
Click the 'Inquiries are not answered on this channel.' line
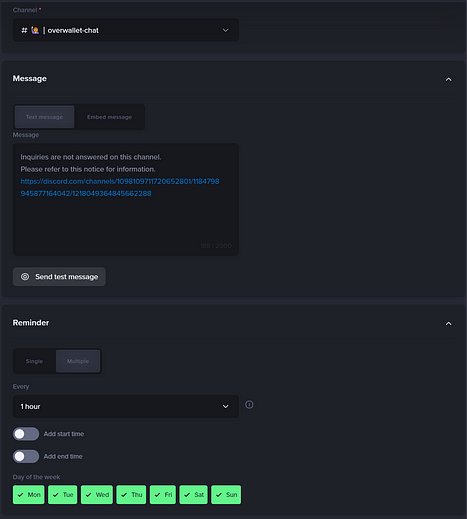tap(91, 157)
